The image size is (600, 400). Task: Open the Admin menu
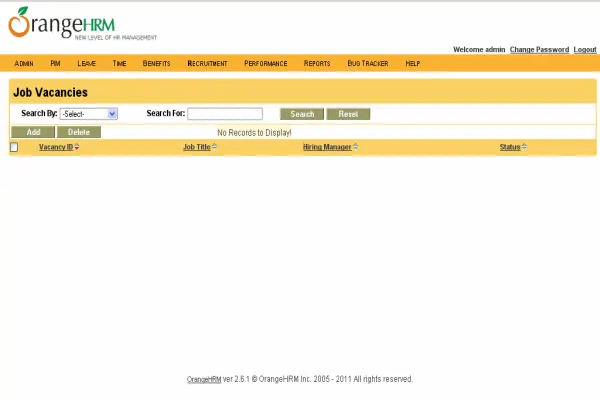coord(24,63)
